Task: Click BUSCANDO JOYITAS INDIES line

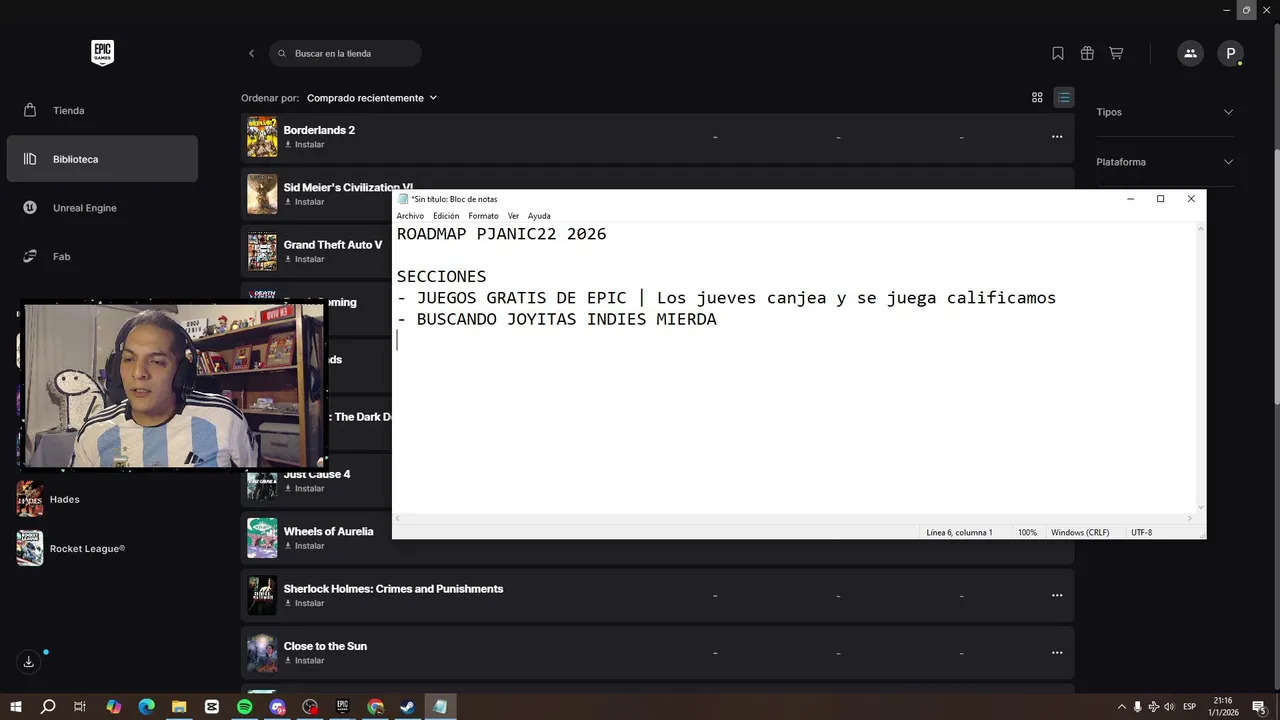Action: tap(557, 319)
